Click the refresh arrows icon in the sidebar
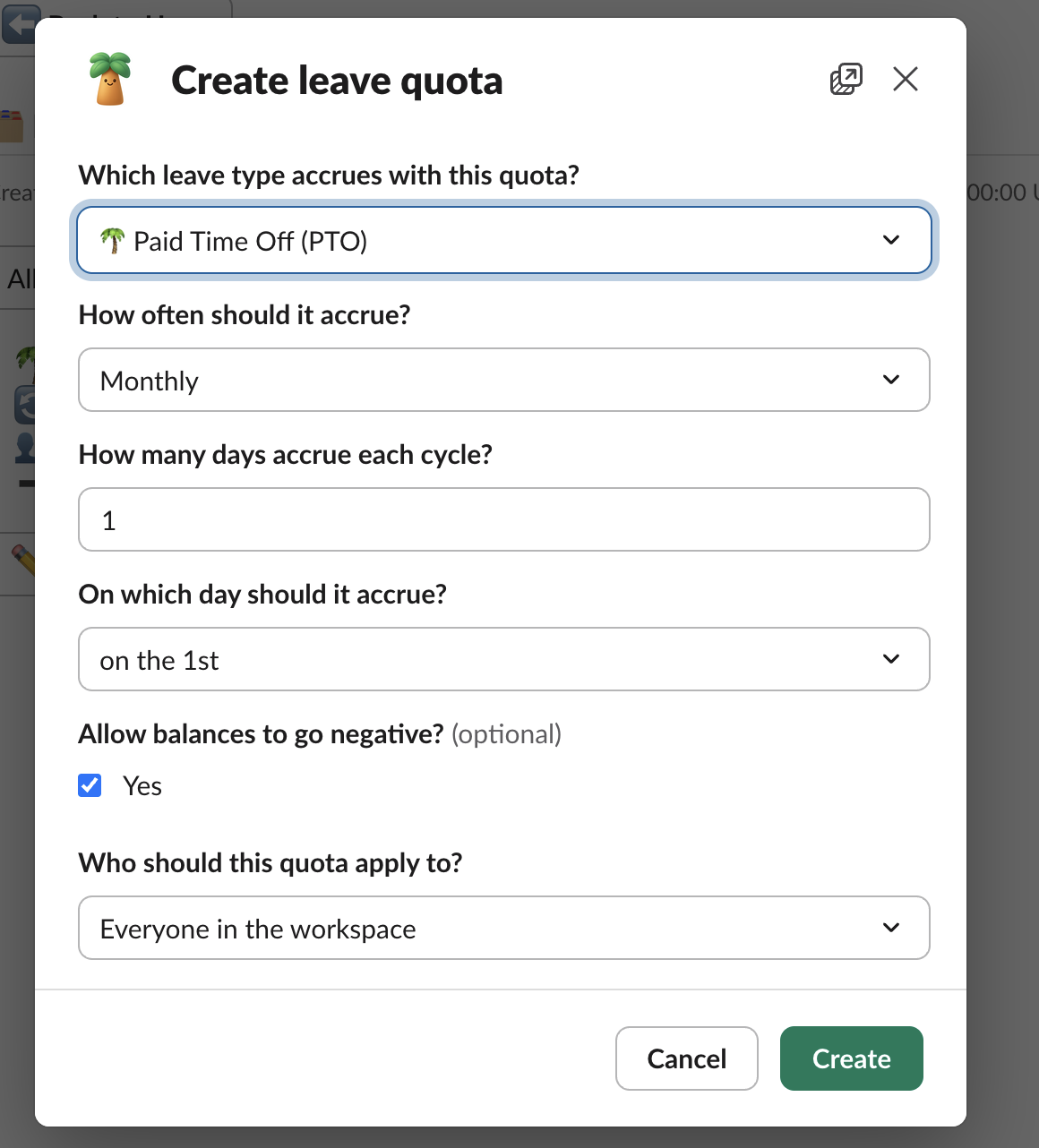 coord(27,404)
